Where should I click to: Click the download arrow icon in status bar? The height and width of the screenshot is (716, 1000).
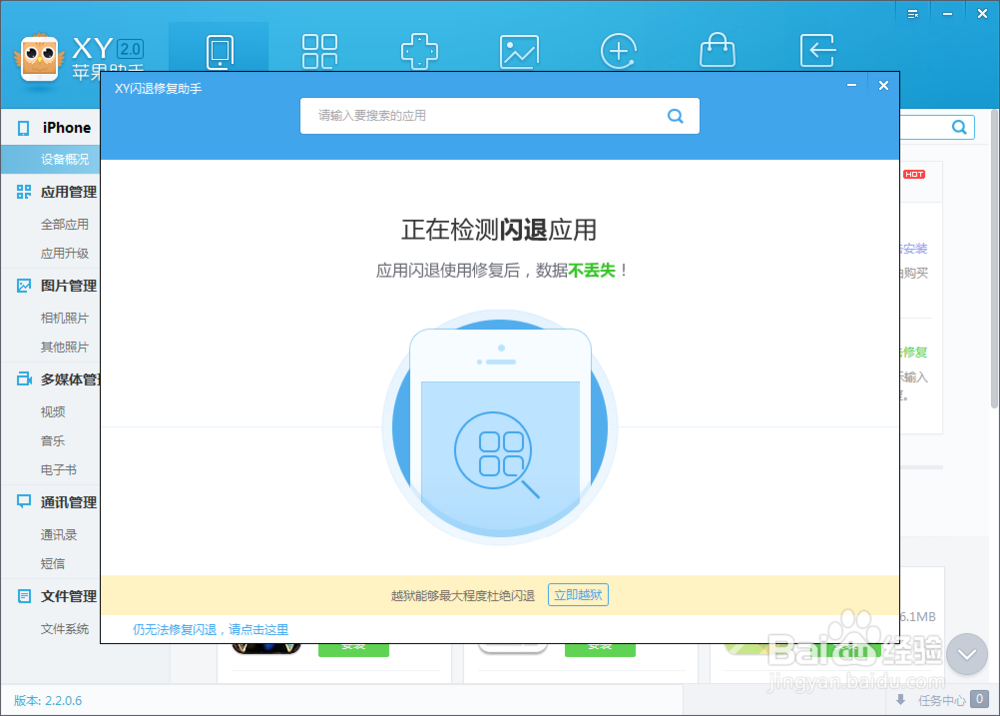coord(901,700)
